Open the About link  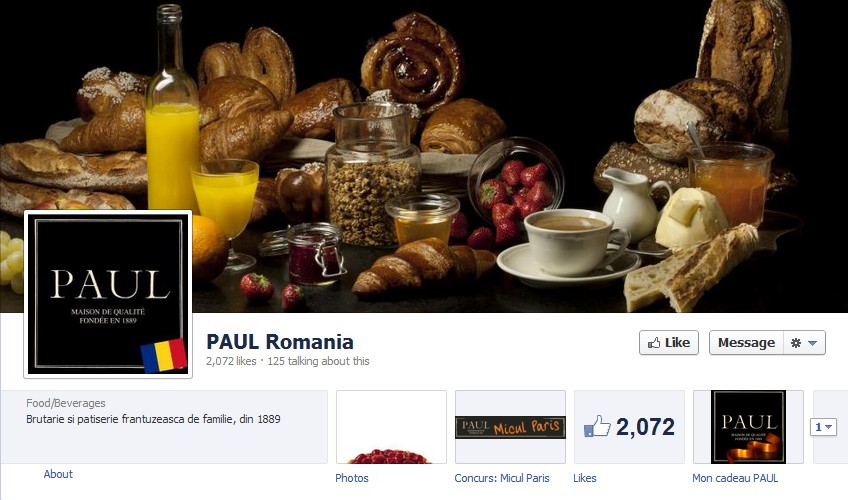[x=58, y=474]
